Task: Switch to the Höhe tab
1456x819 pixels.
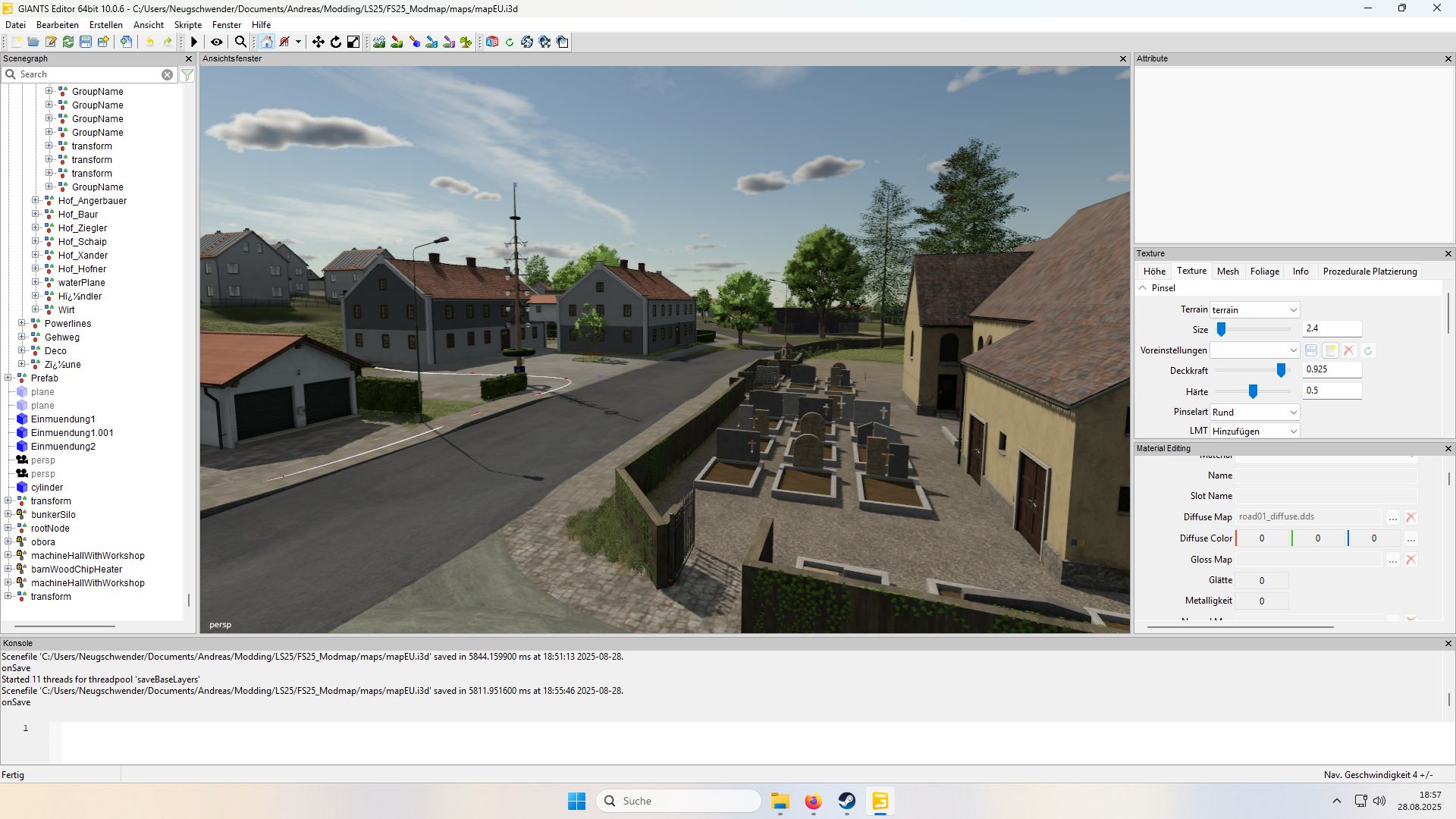Action: 1154,271
